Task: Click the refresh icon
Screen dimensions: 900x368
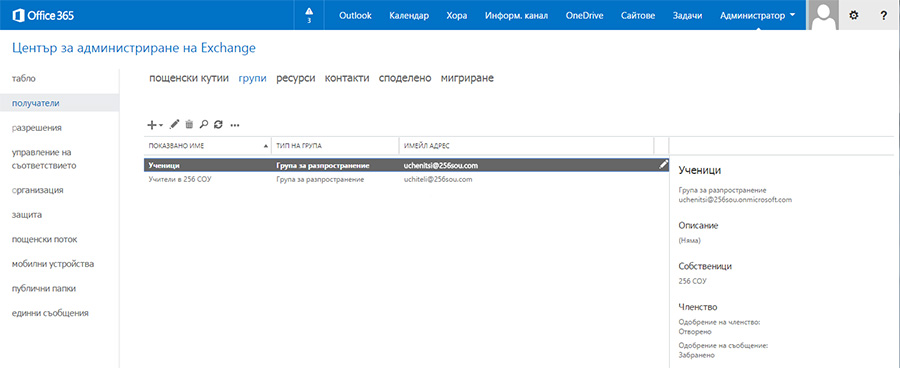Action: pos(218,124)
